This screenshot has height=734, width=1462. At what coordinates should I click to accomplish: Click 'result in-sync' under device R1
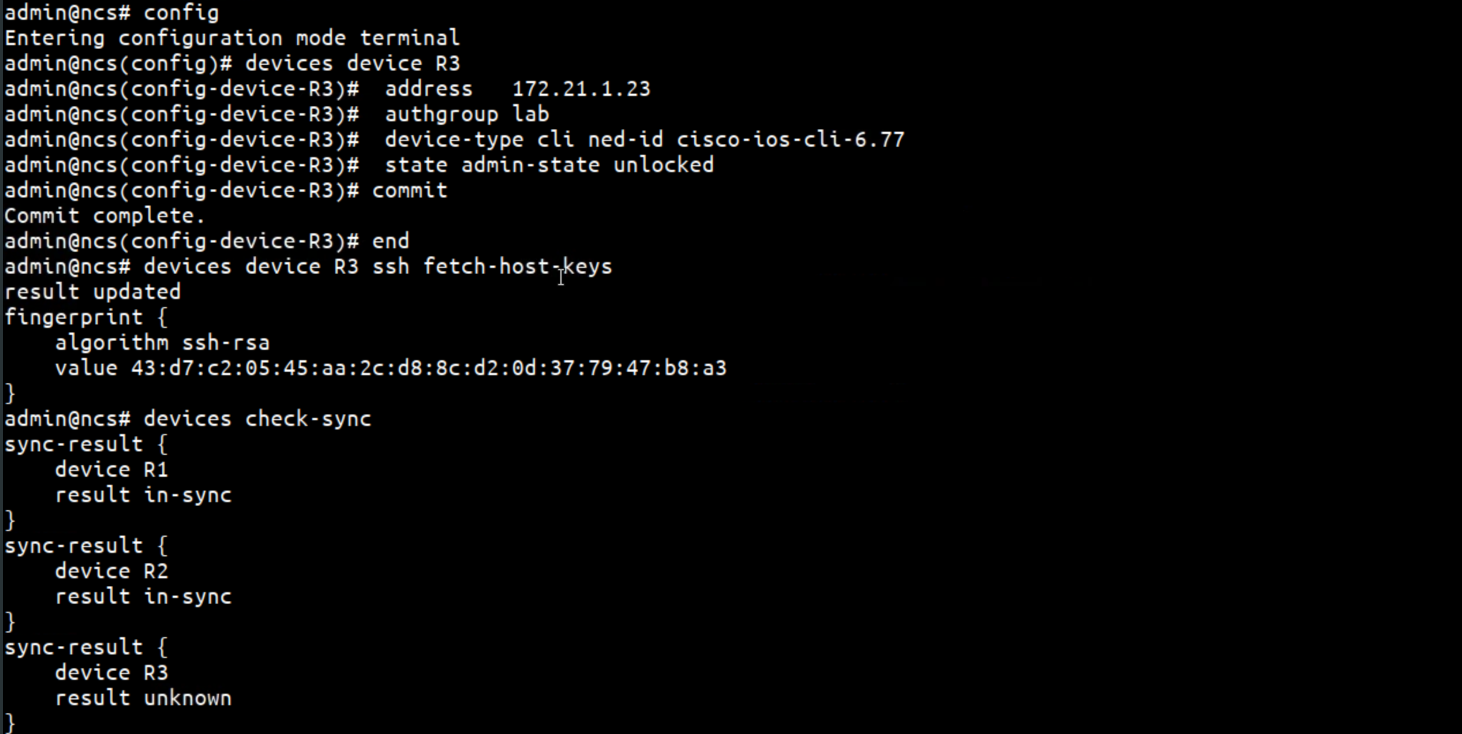[x=143, y=495]
